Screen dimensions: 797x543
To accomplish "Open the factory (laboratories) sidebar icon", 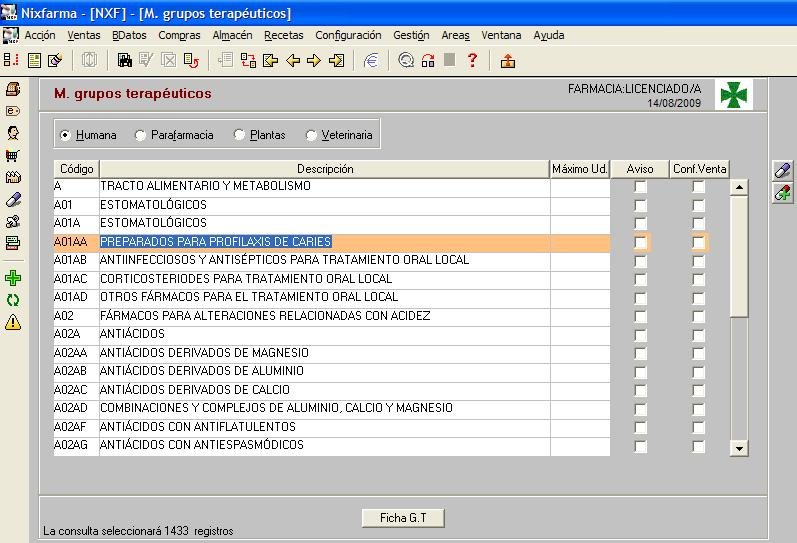I will 13,177.
